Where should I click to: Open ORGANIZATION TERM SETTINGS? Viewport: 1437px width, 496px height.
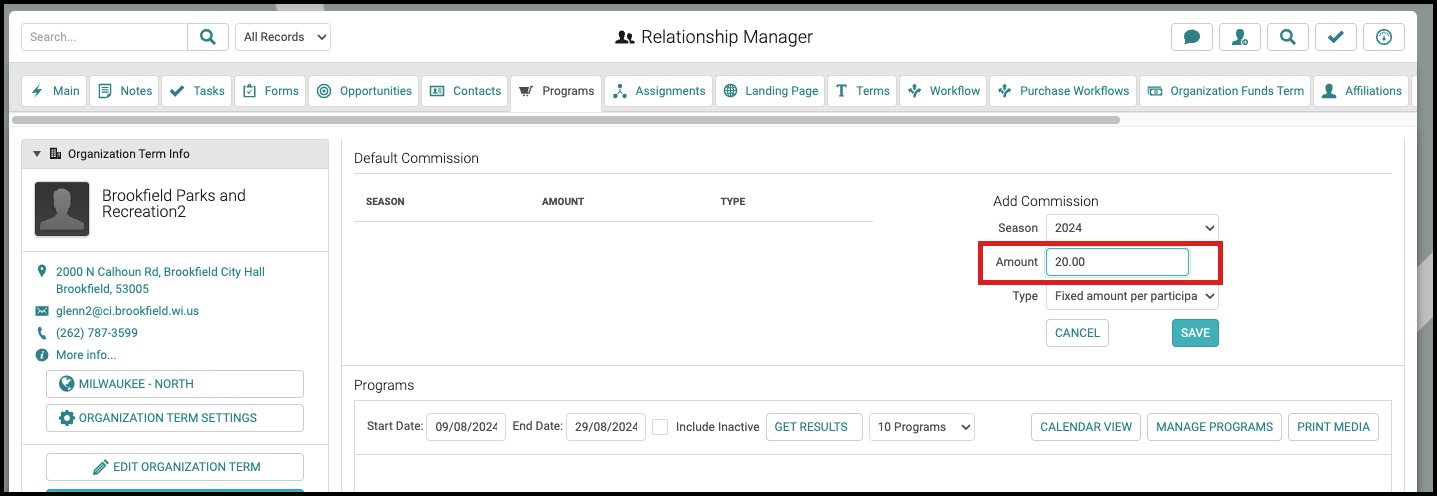point(175,418)
